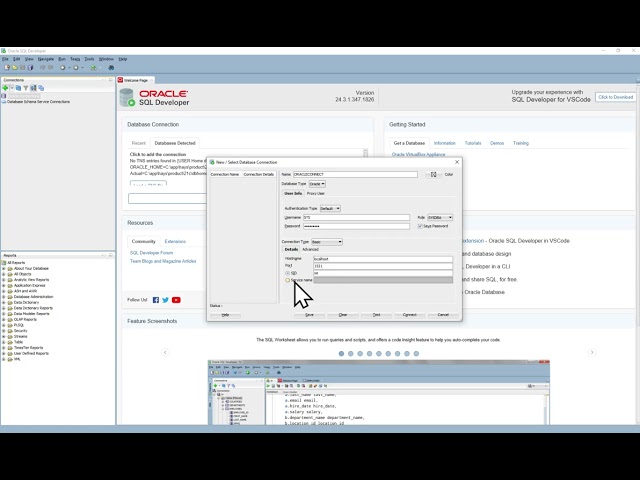Open the Role dropdown showing SYSDBA
The width and height of the screenshot is (640, 480).
pyautogui.click(x=440, y=218)
